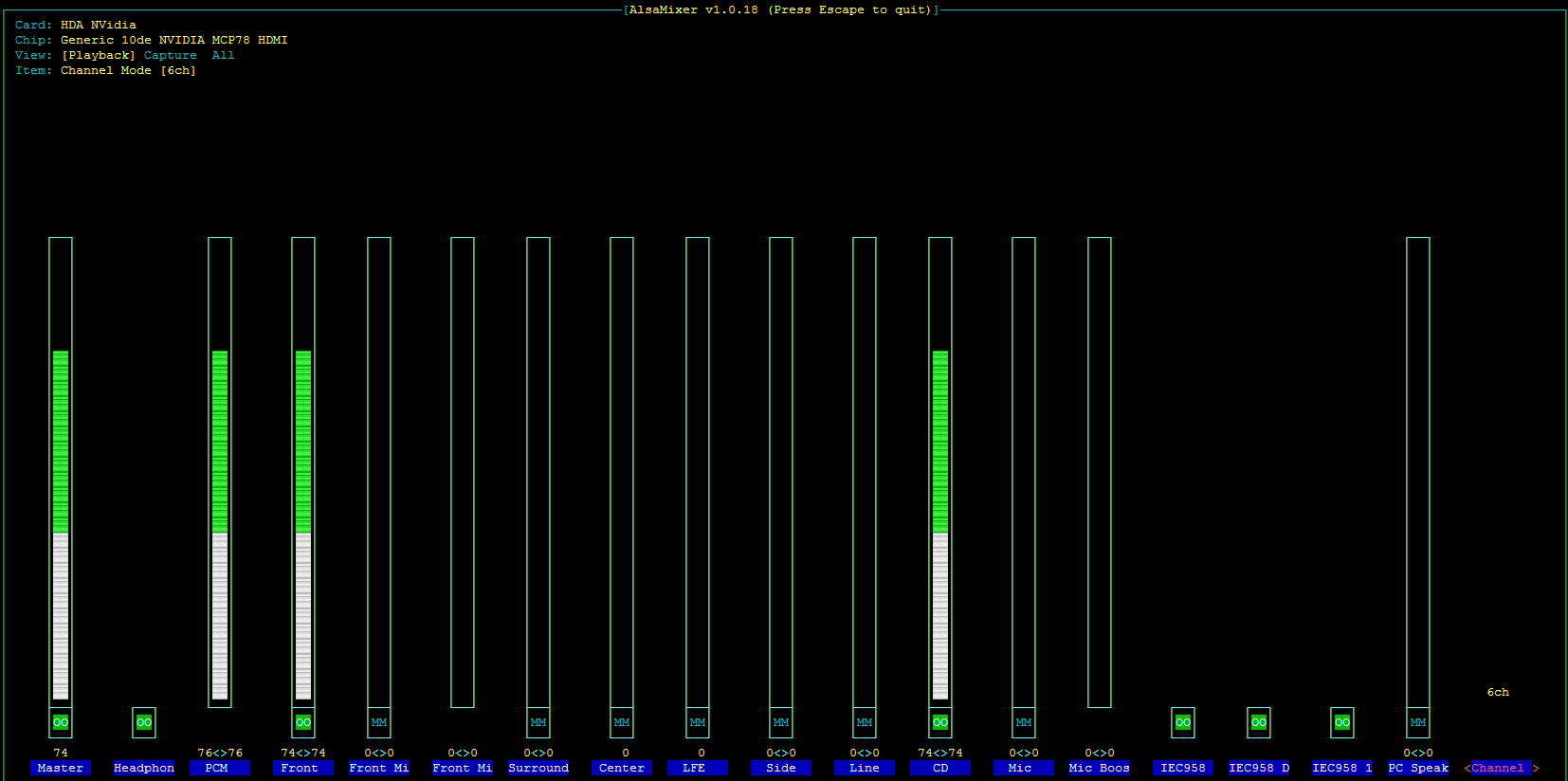Select the Side channel label
Screen dimensions: 1568x781
tap(781, 768)
